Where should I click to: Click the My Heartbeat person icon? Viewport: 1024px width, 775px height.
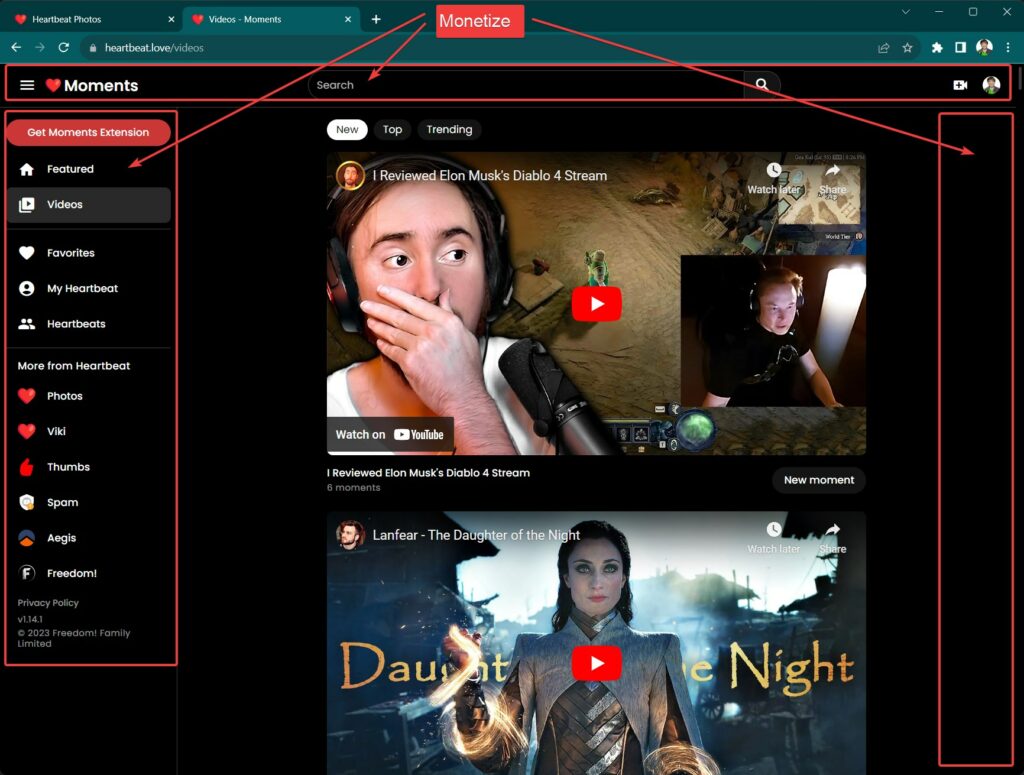27,289
